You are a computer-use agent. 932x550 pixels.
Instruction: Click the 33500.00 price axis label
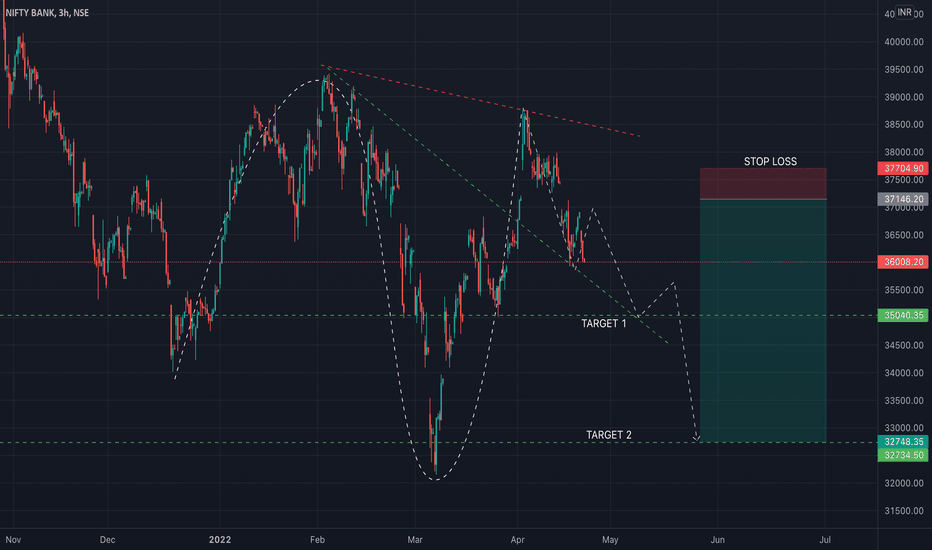tap(903, 400)
